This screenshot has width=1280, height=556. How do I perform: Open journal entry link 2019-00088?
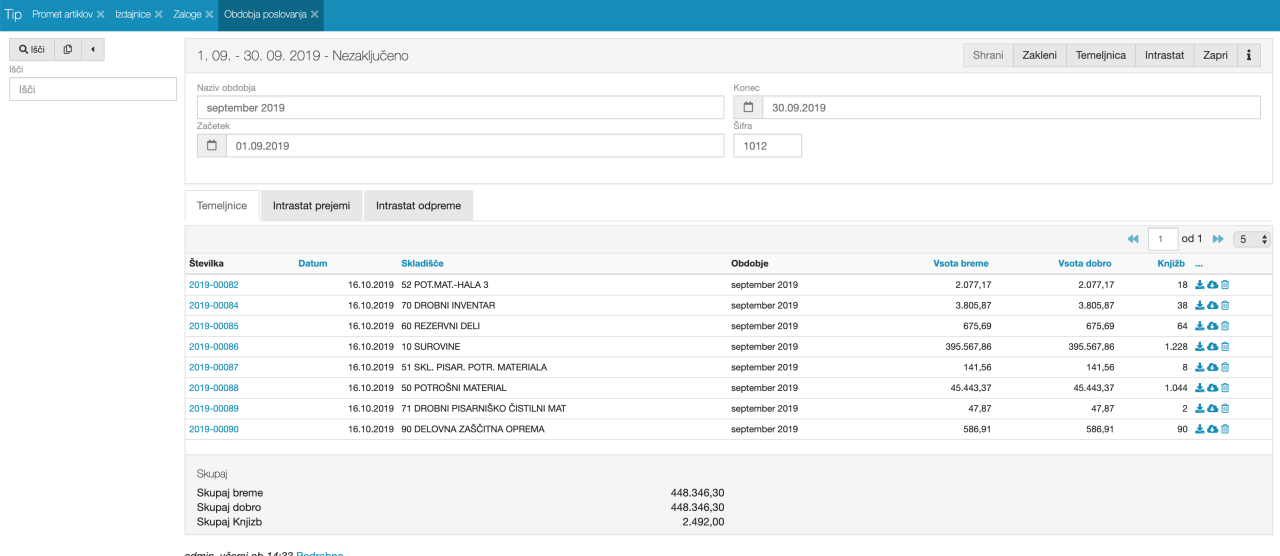[214, 388]
